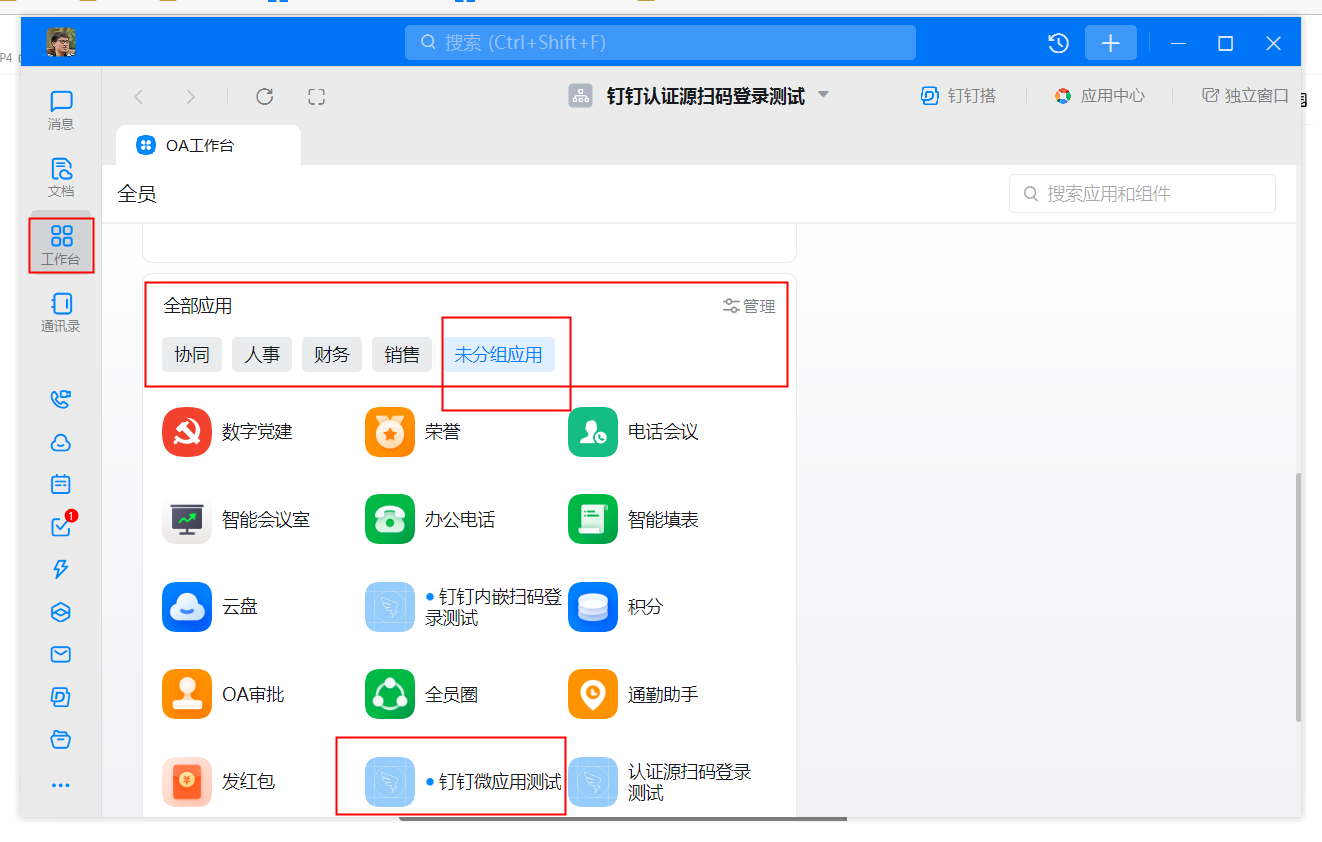Click the 搜索应用和组件 search field

1142,194
